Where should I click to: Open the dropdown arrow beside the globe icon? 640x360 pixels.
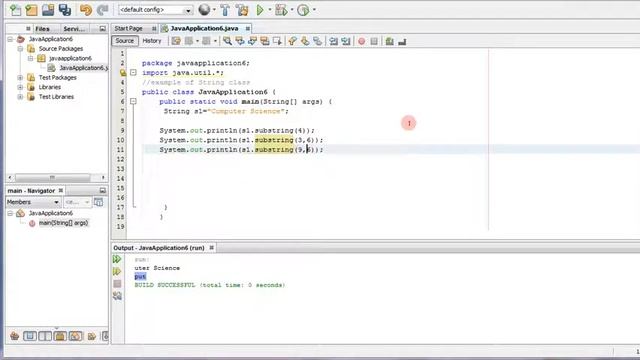click(214, 10)
